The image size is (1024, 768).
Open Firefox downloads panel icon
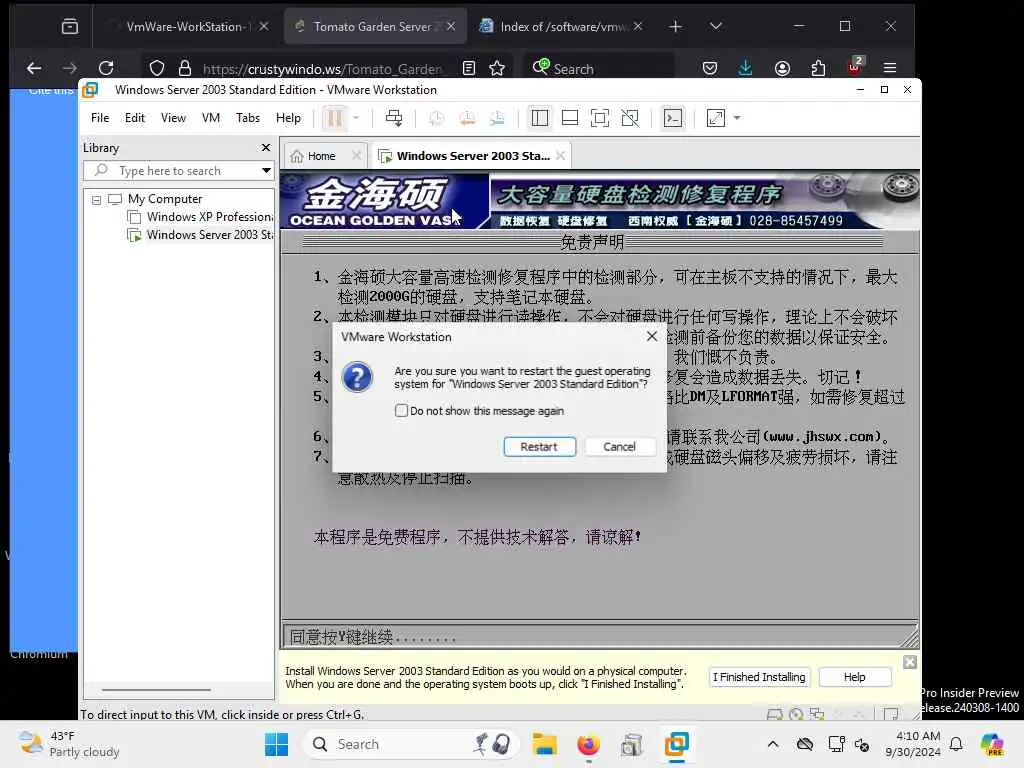[x=745, y=68]
